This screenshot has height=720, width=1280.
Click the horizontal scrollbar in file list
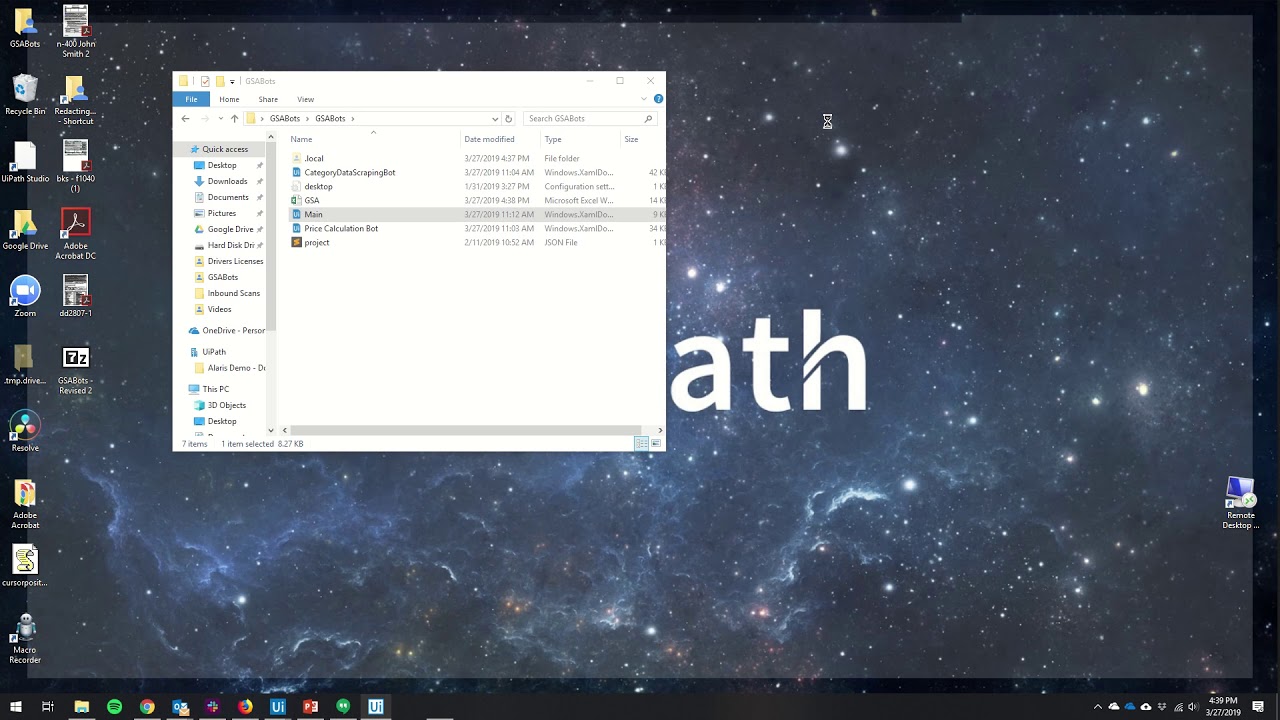(464, 430)
